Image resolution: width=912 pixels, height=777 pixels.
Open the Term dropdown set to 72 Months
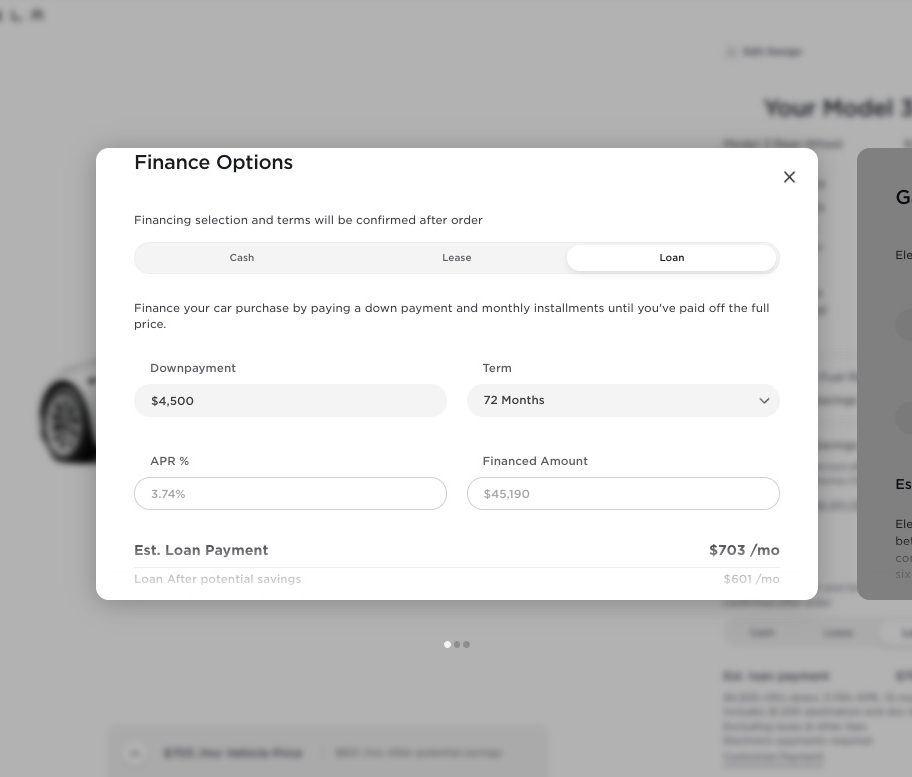click(623, 401)
